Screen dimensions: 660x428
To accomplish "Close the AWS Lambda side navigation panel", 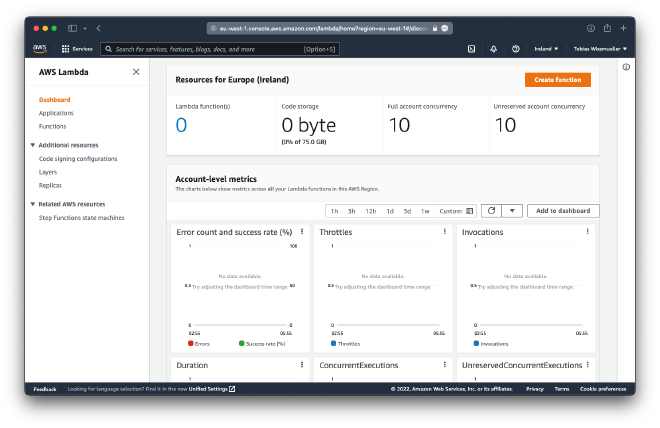I will (136, 72).
